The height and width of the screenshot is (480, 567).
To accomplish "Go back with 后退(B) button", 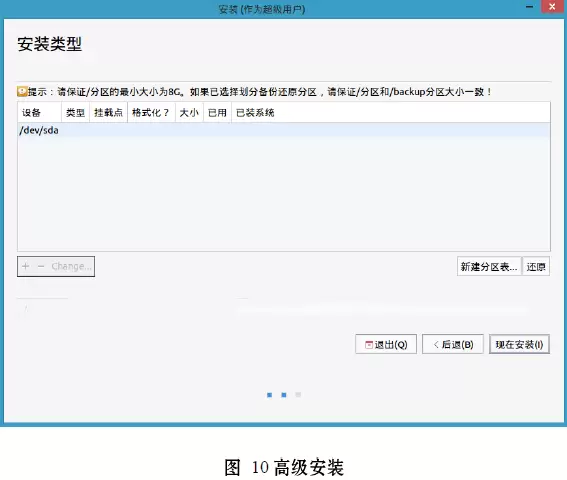I will pyautogui.click(x=453, y=344).
